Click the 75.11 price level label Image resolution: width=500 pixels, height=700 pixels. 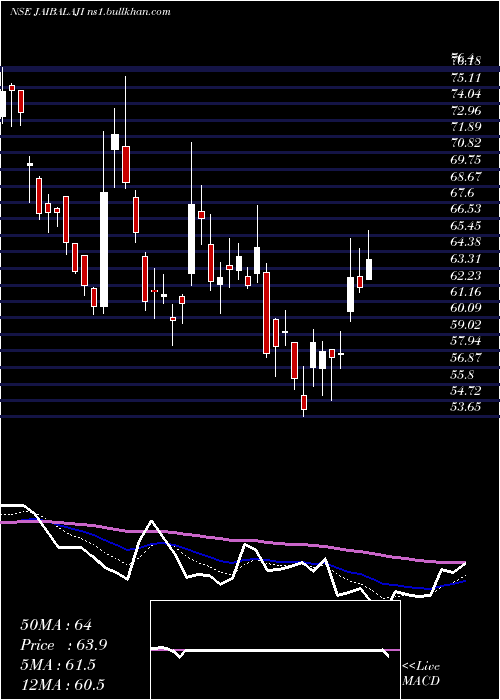pyautogui.click(x=467, y=78)
